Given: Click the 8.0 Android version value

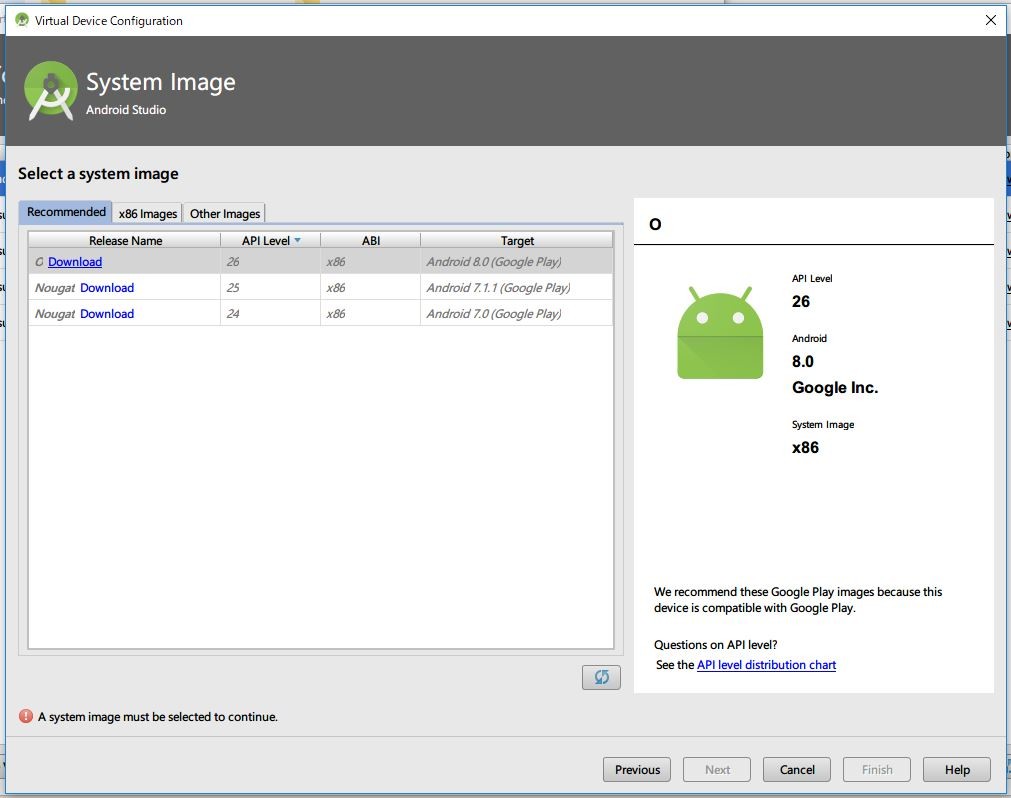Looking at the screenshot, I should (803, 362).
